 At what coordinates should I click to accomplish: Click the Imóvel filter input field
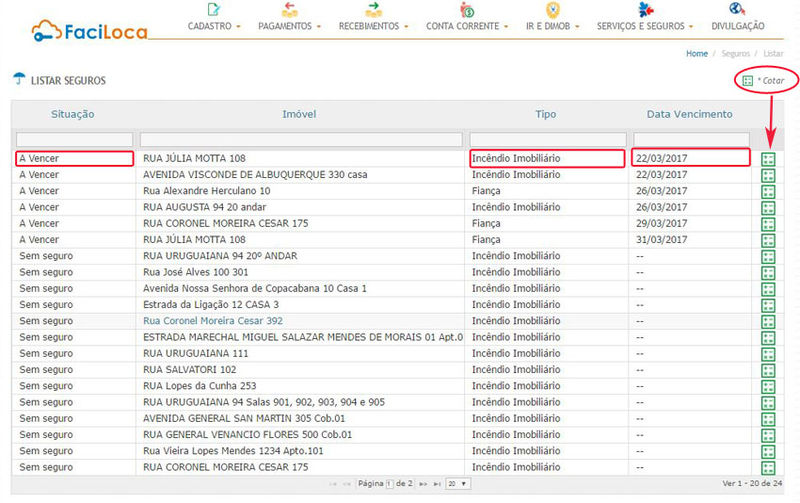(302, 139)
